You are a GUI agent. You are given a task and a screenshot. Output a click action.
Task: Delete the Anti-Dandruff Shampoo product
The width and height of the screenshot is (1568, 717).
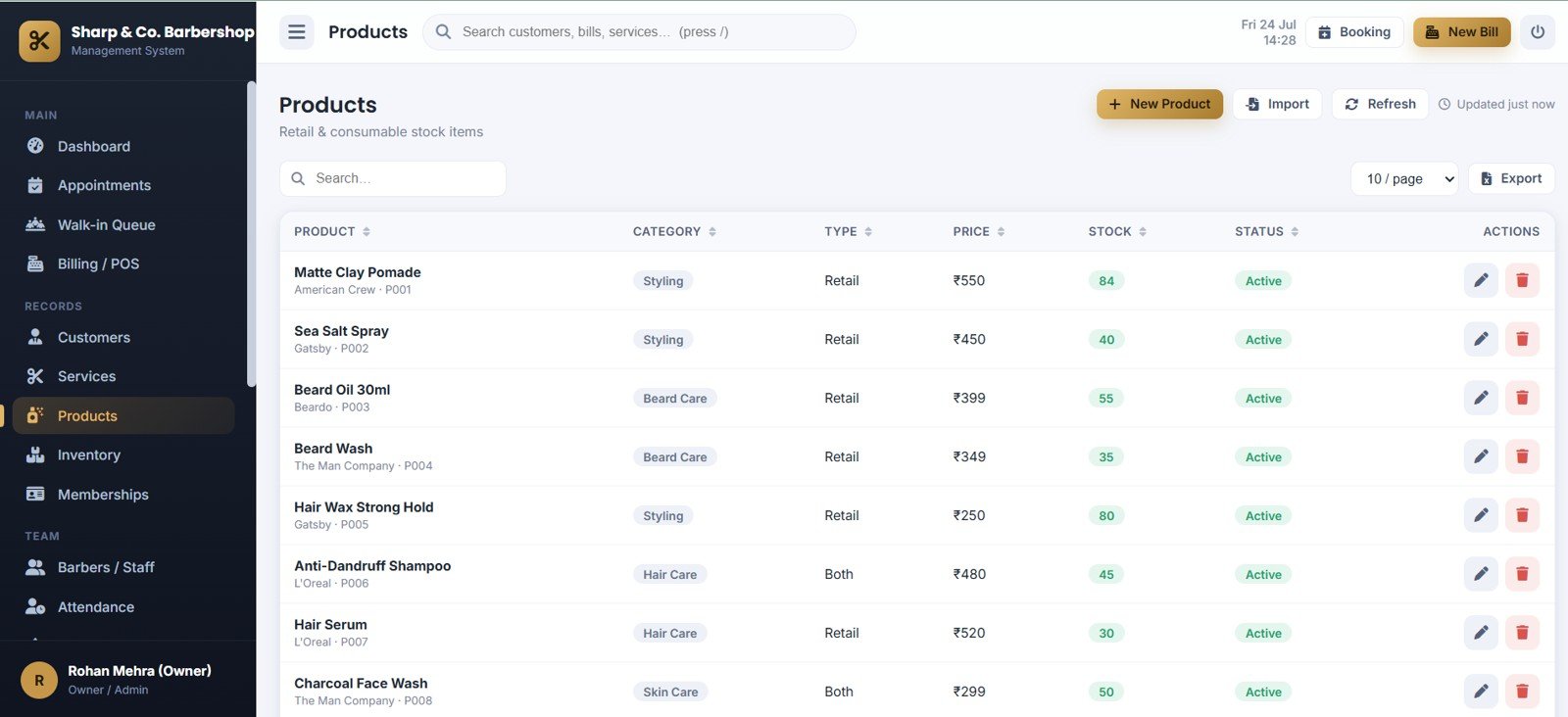click(x=1522, y=574)
